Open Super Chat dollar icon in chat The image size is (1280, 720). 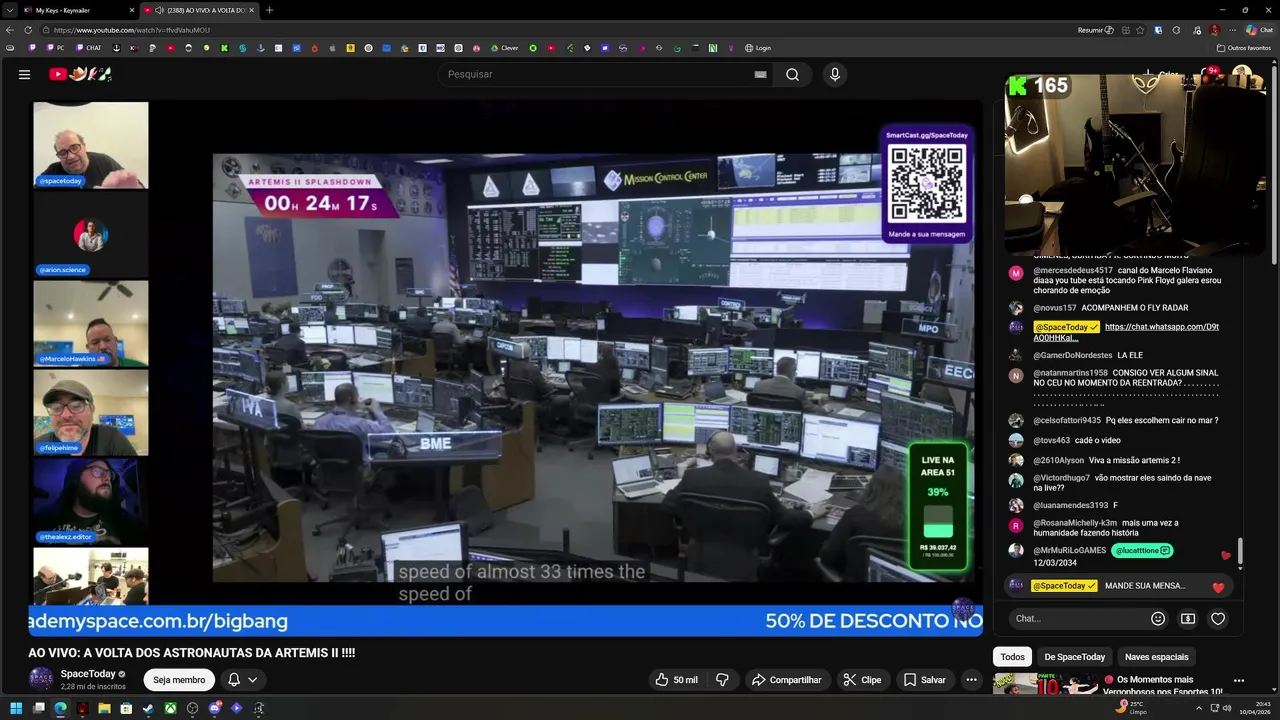pyautogui.click(x=1188, y=619)
